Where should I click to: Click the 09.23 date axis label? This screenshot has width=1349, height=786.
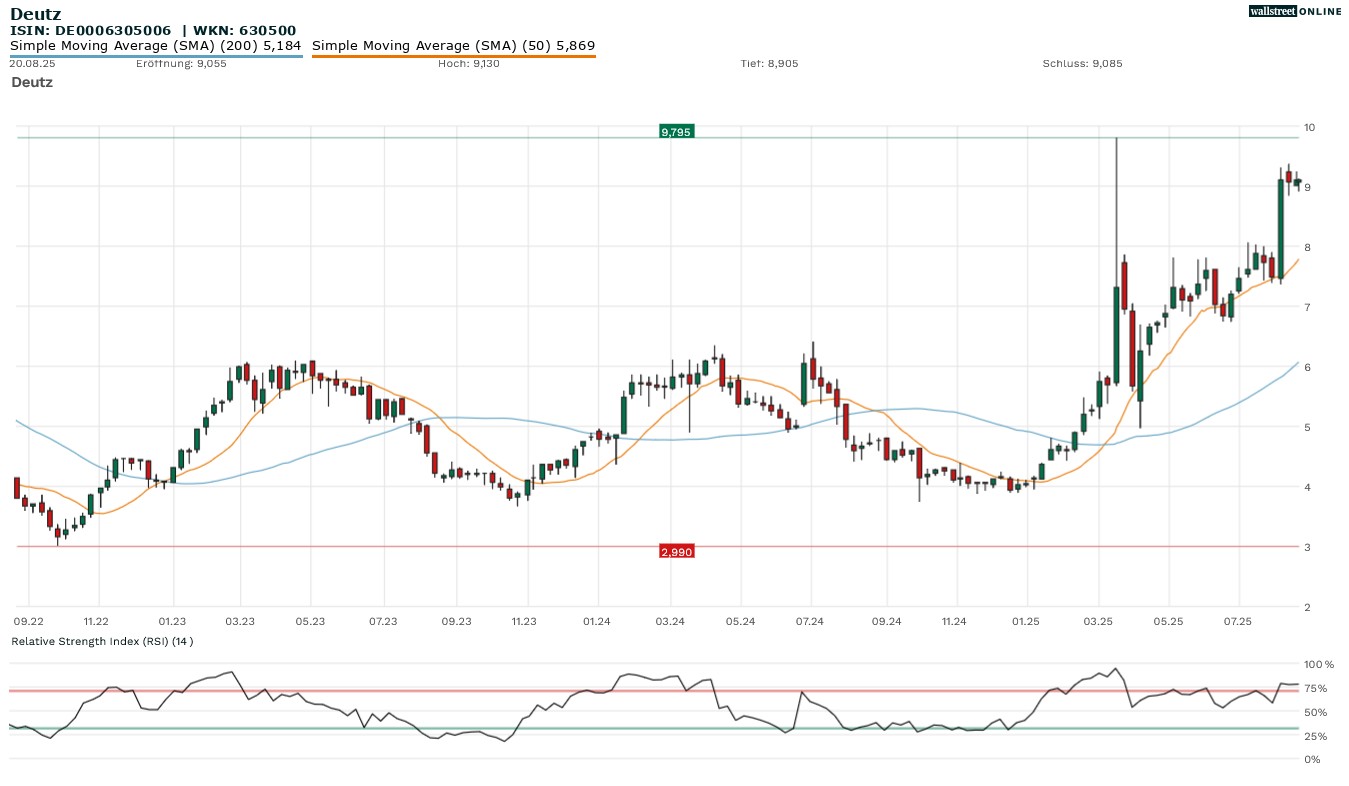tap(456, 622)
